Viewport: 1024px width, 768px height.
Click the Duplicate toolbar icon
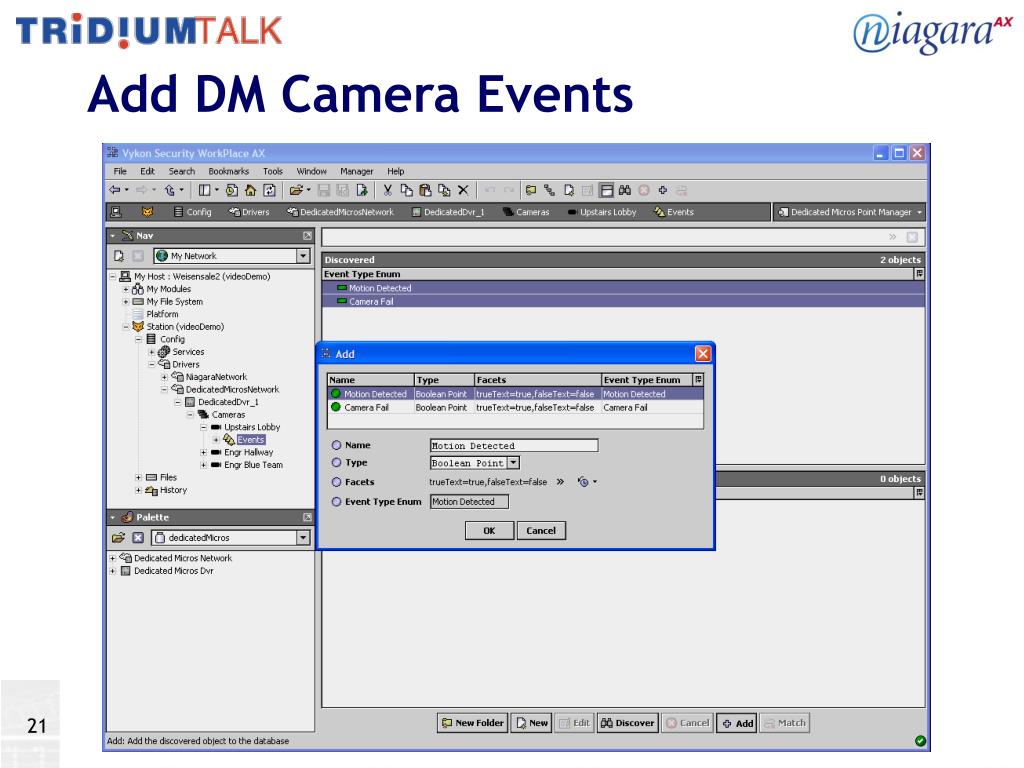point(444,190)
